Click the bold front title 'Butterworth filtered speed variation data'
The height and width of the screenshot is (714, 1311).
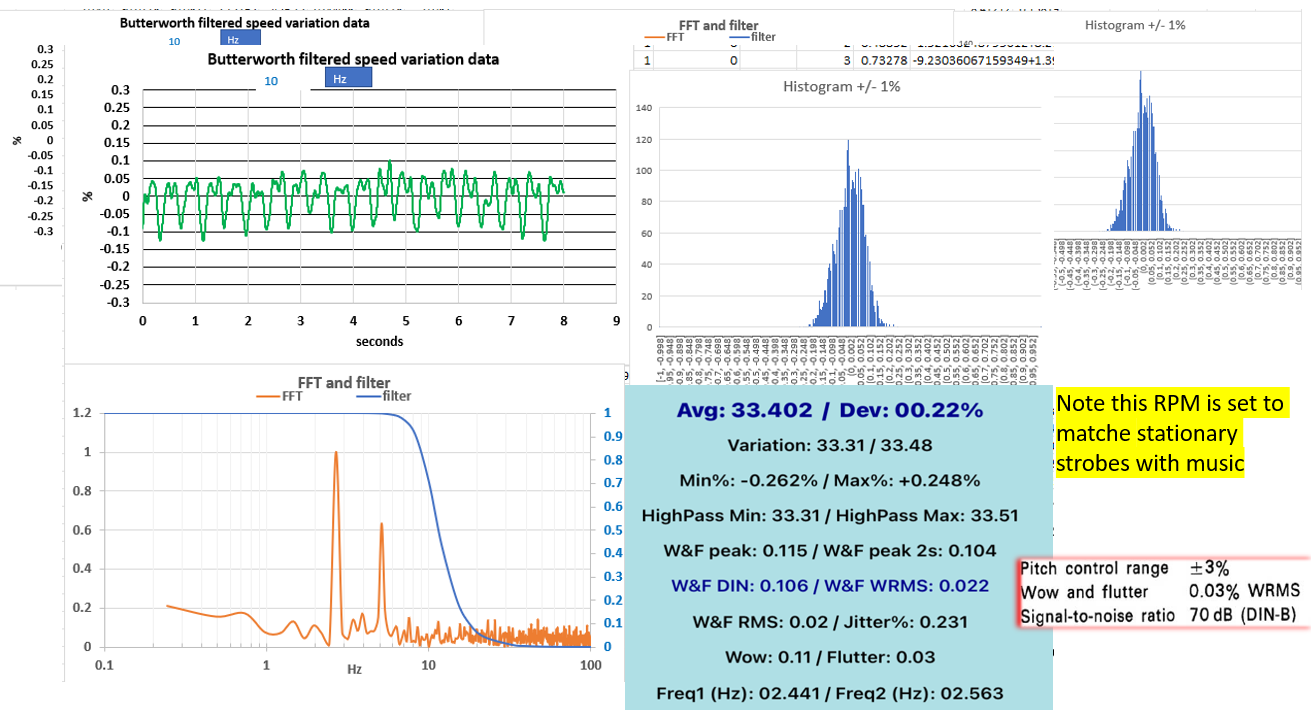[353, 59]
